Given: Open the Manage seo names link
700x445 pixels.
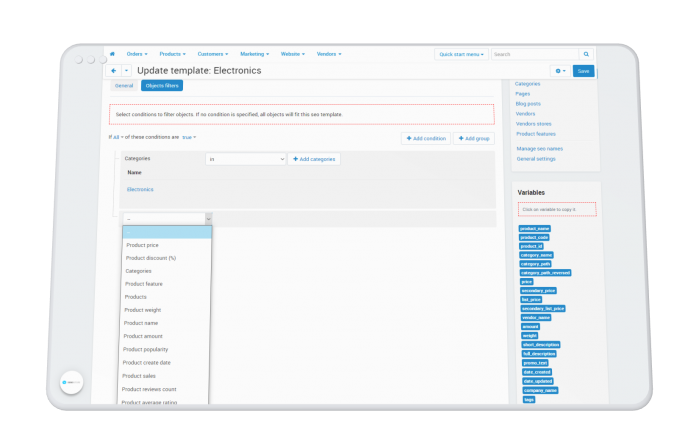Looking at the screenshot, I should point(540,149).
